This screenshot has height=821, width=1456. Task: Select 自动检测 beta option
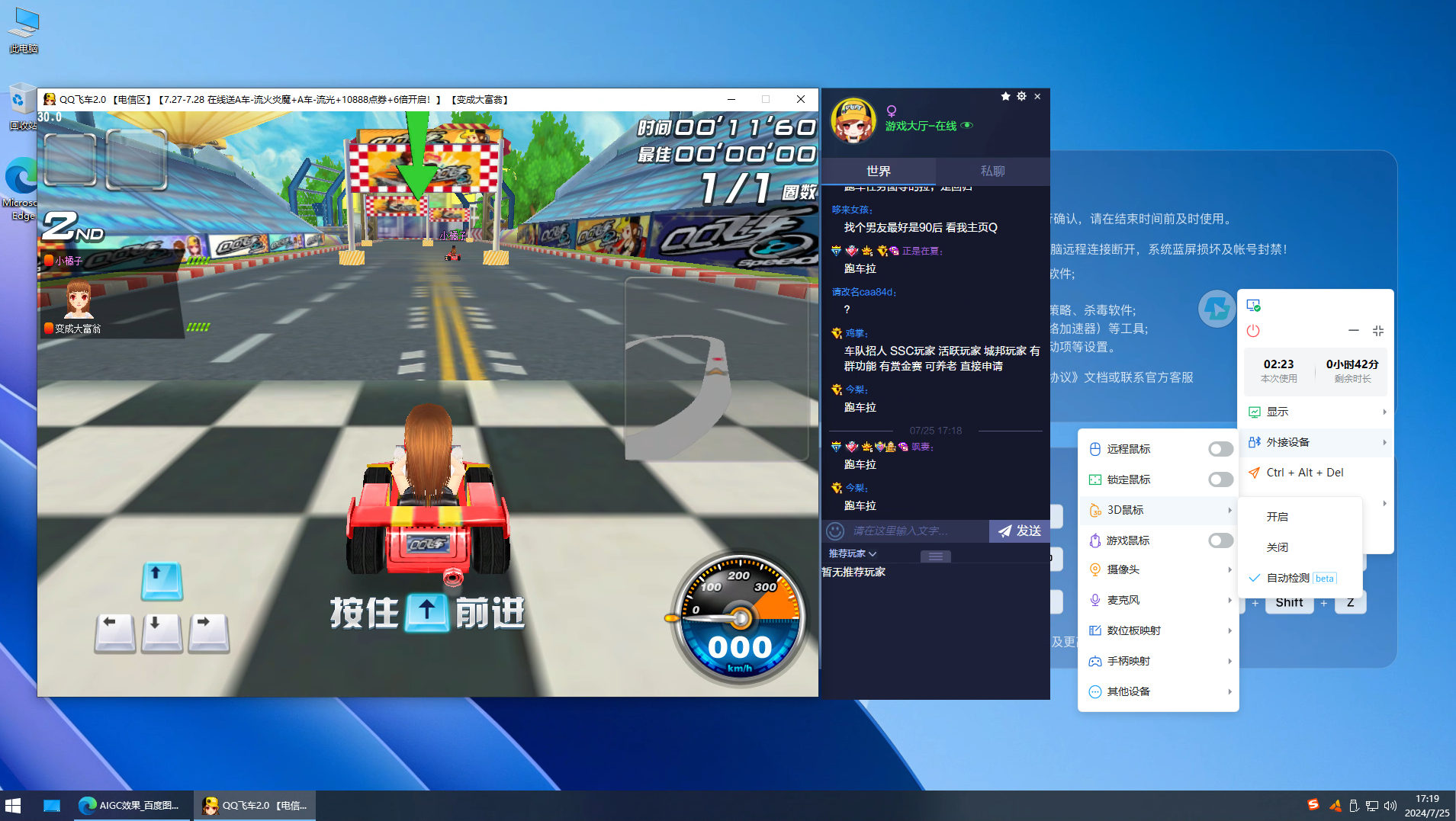pyautogui.click(x=1300, y=578)
